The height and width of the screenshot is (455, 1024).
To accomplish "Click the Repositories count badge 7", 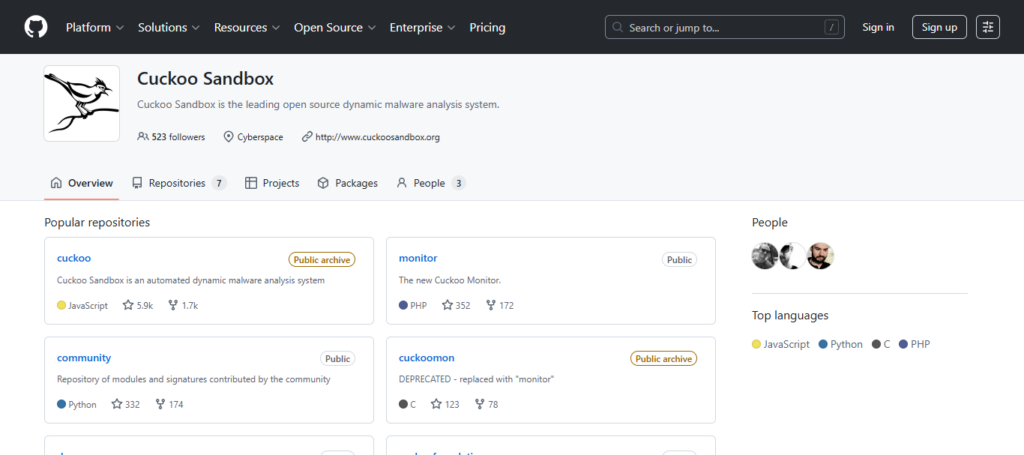I will tap(219, 183).
